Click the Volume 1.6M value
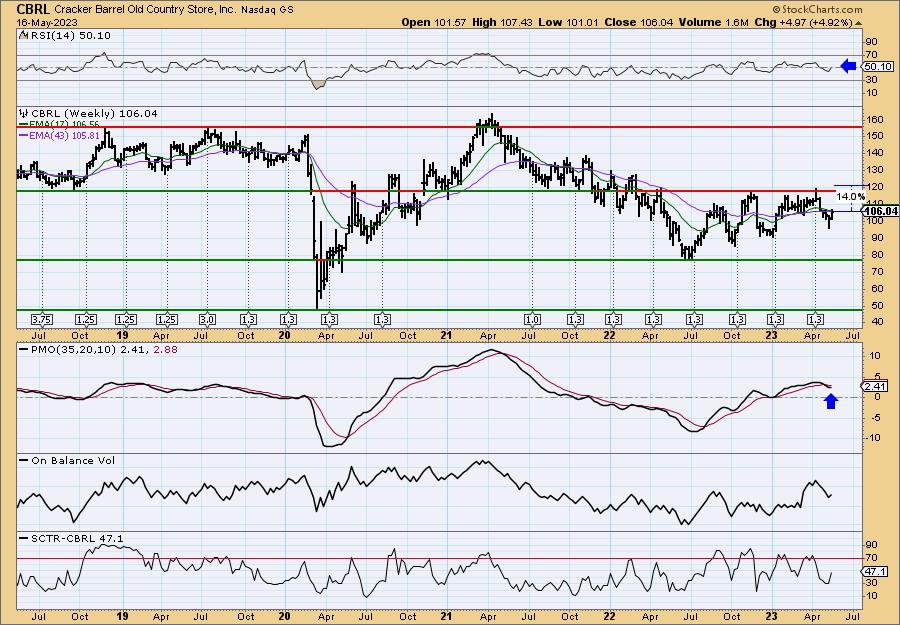The image size is (900, 625). tap(713, 22)
